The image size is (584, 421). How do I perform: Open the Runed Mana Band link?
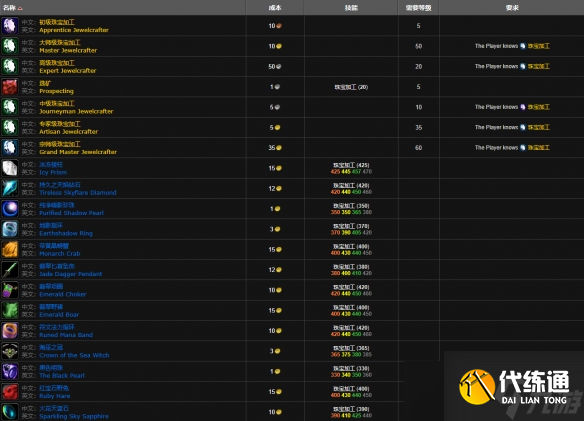[66, 335]
